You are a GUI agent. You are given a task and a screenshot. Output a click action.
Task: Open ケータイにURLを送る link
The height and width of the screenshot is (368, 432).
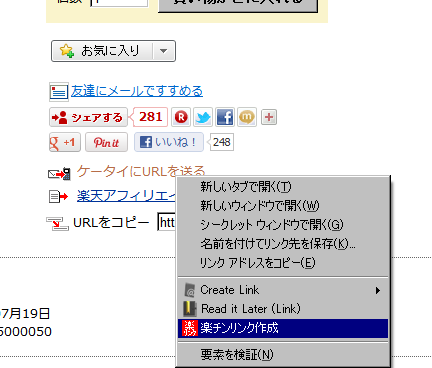point(141,171)
